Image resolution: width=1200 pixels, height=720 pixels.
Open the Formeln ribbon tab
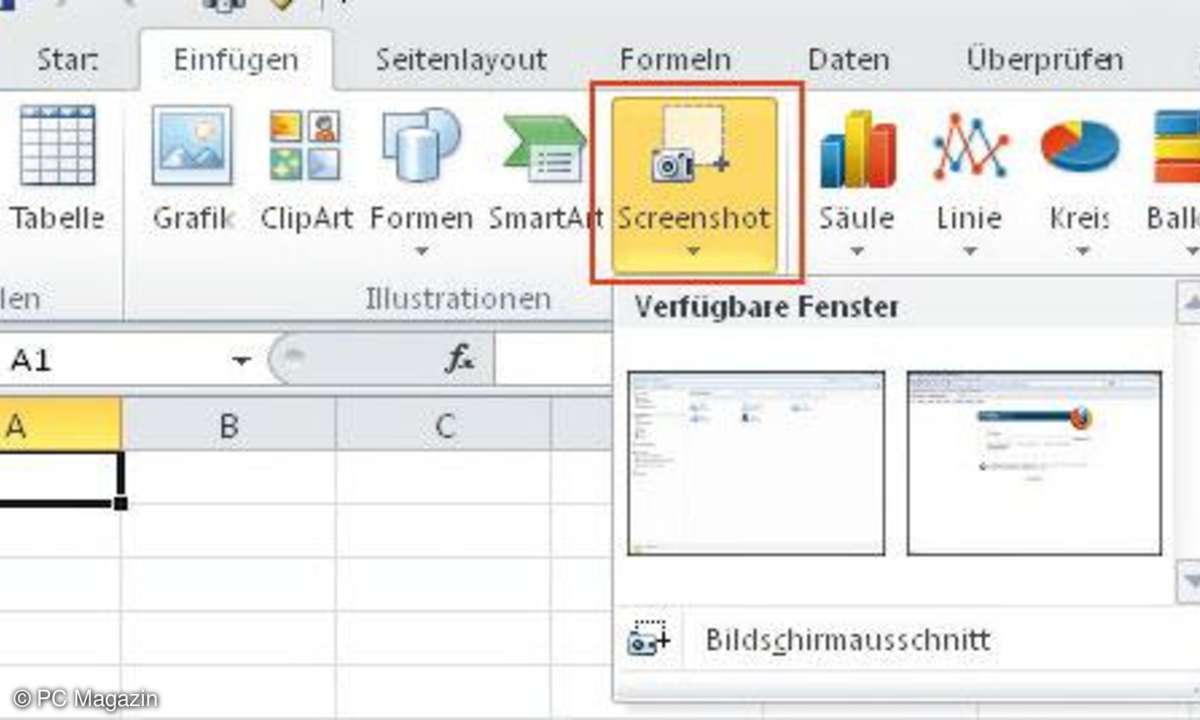coord(675,60)
